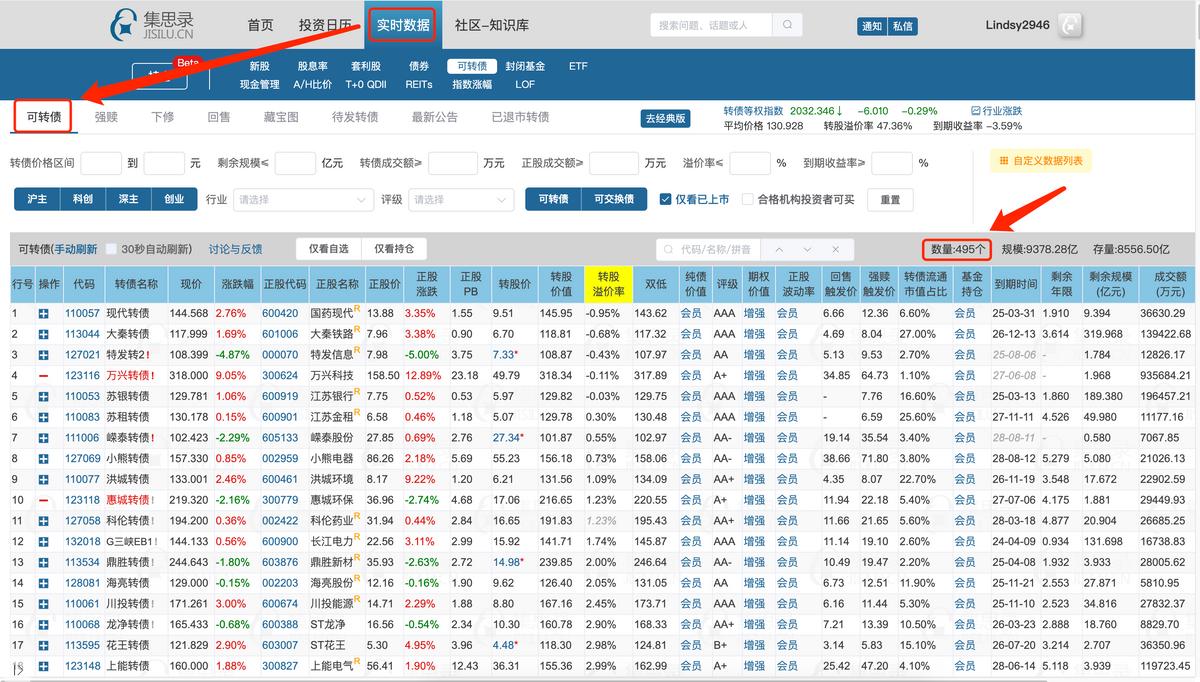
Task: Uncheck the 仅看已上市 checkbox
Action: point(666,198)
